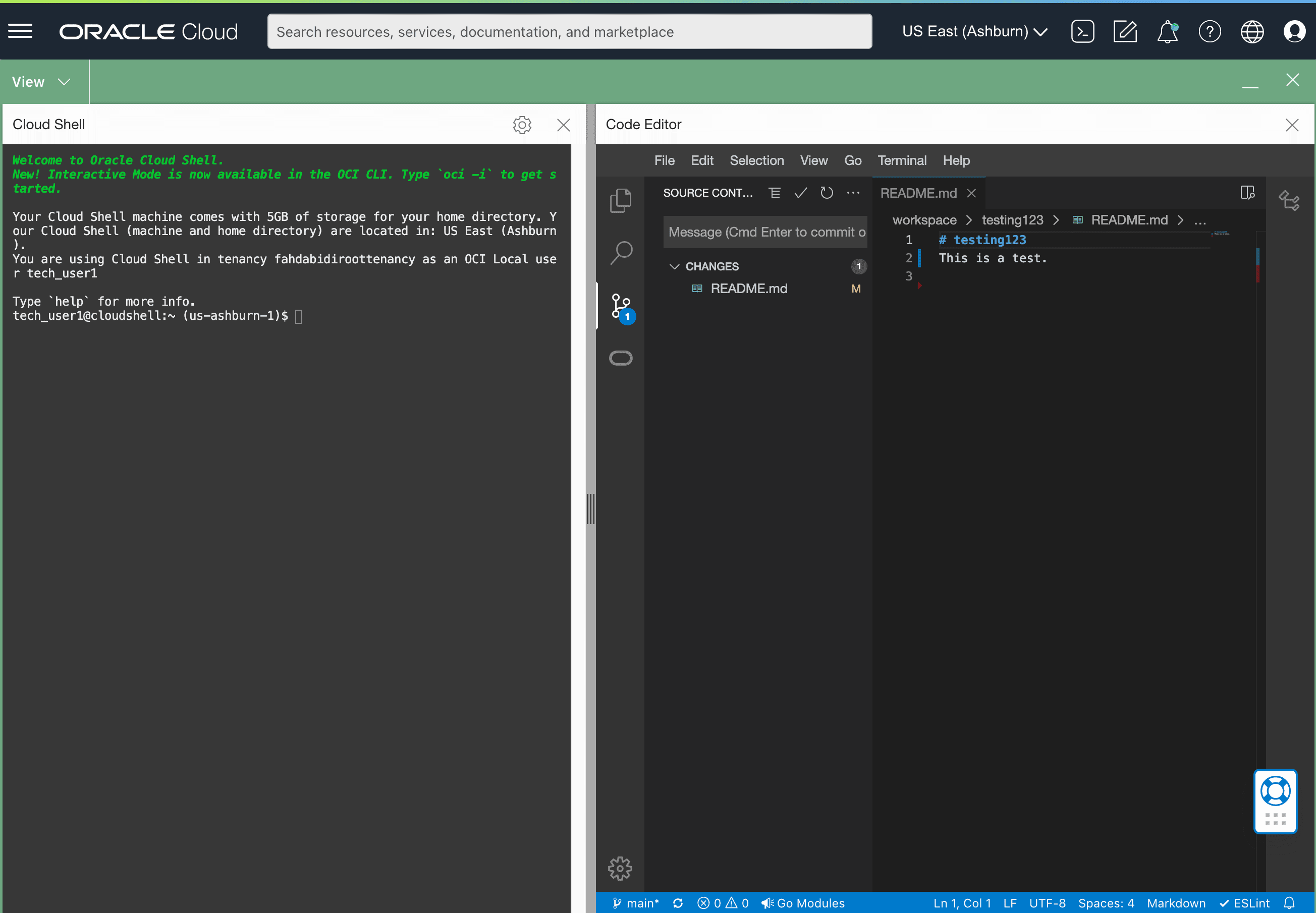Click the Cloud Shell terminal prompt
1316x913 pixels.
click(x=158, y=316)
